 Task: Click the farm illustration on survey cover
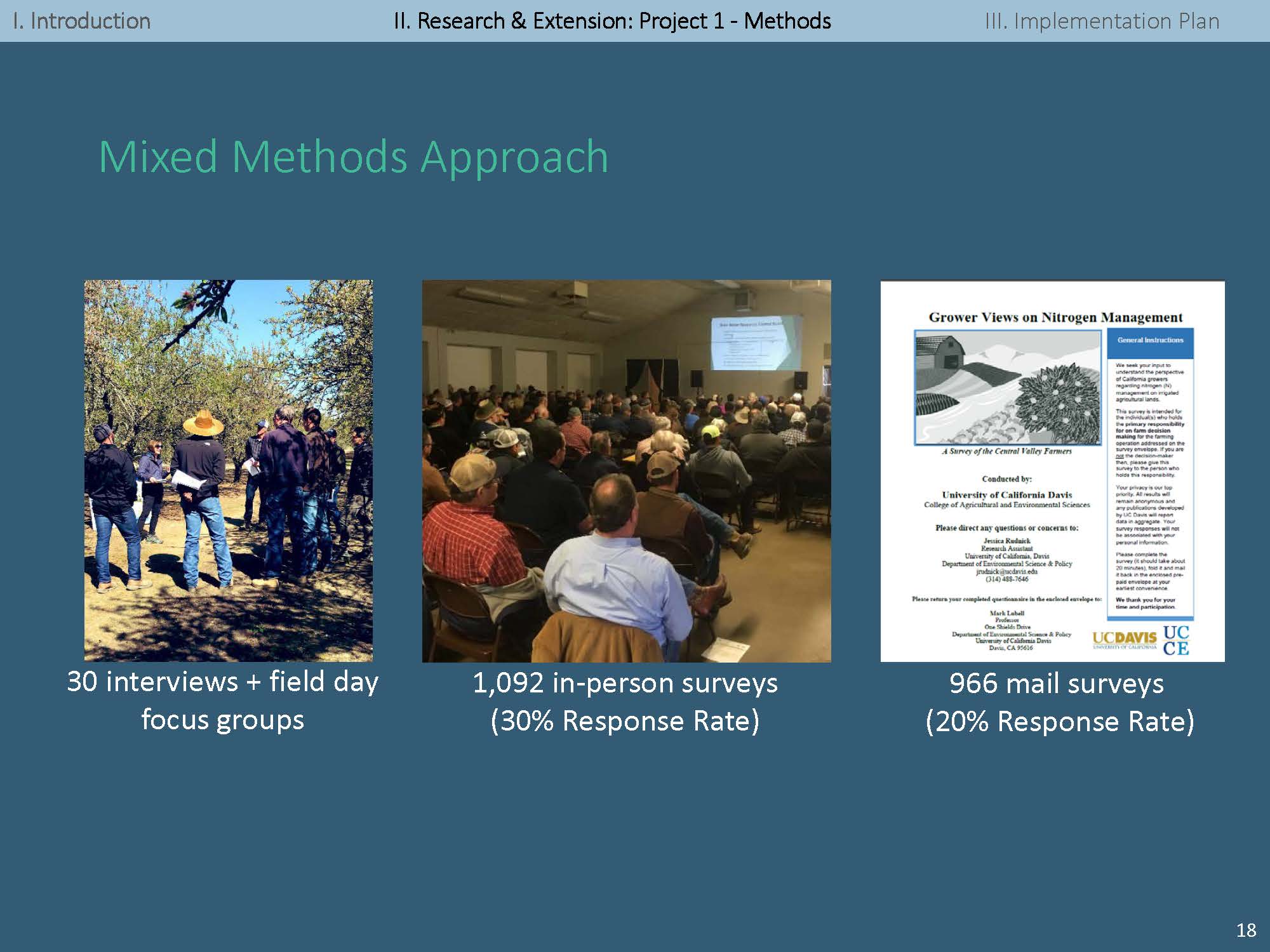click(x=1008, y=388)
